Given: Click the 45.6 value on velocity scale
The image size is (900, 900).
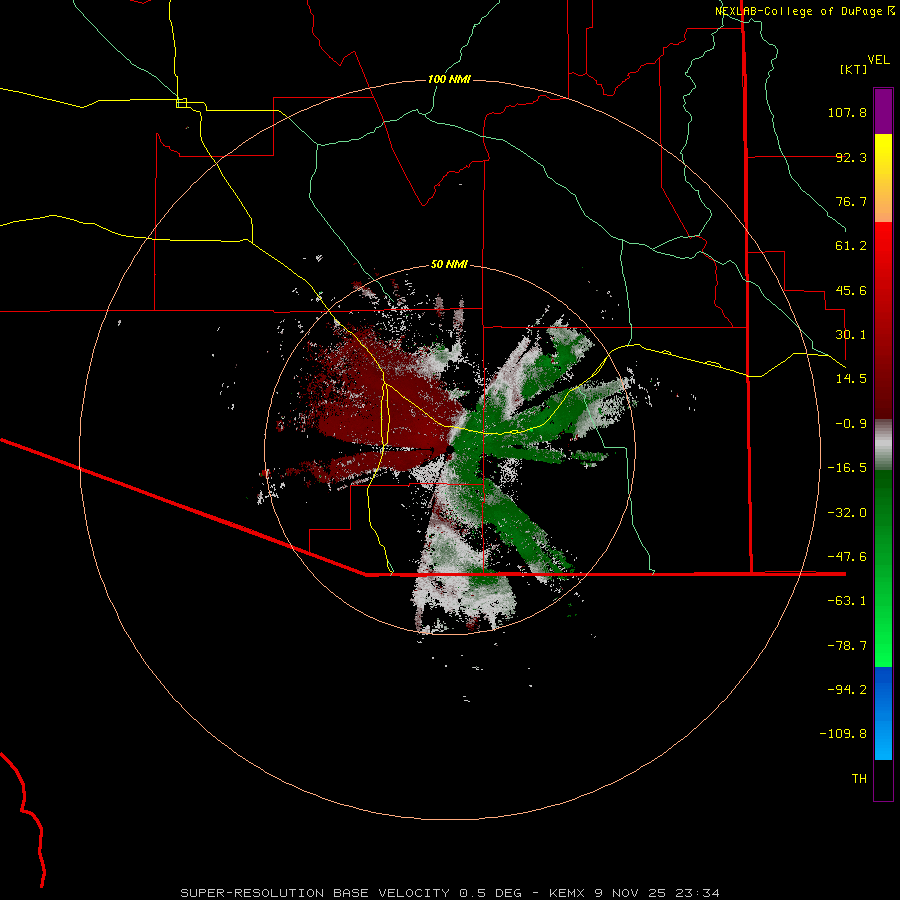Looking at the screenshot, I should [x=851, y=290].
